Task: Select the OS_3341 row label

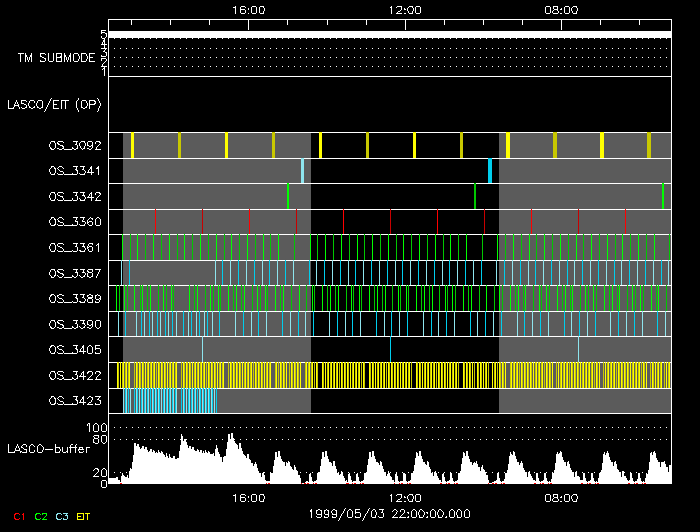Action: 74,171
